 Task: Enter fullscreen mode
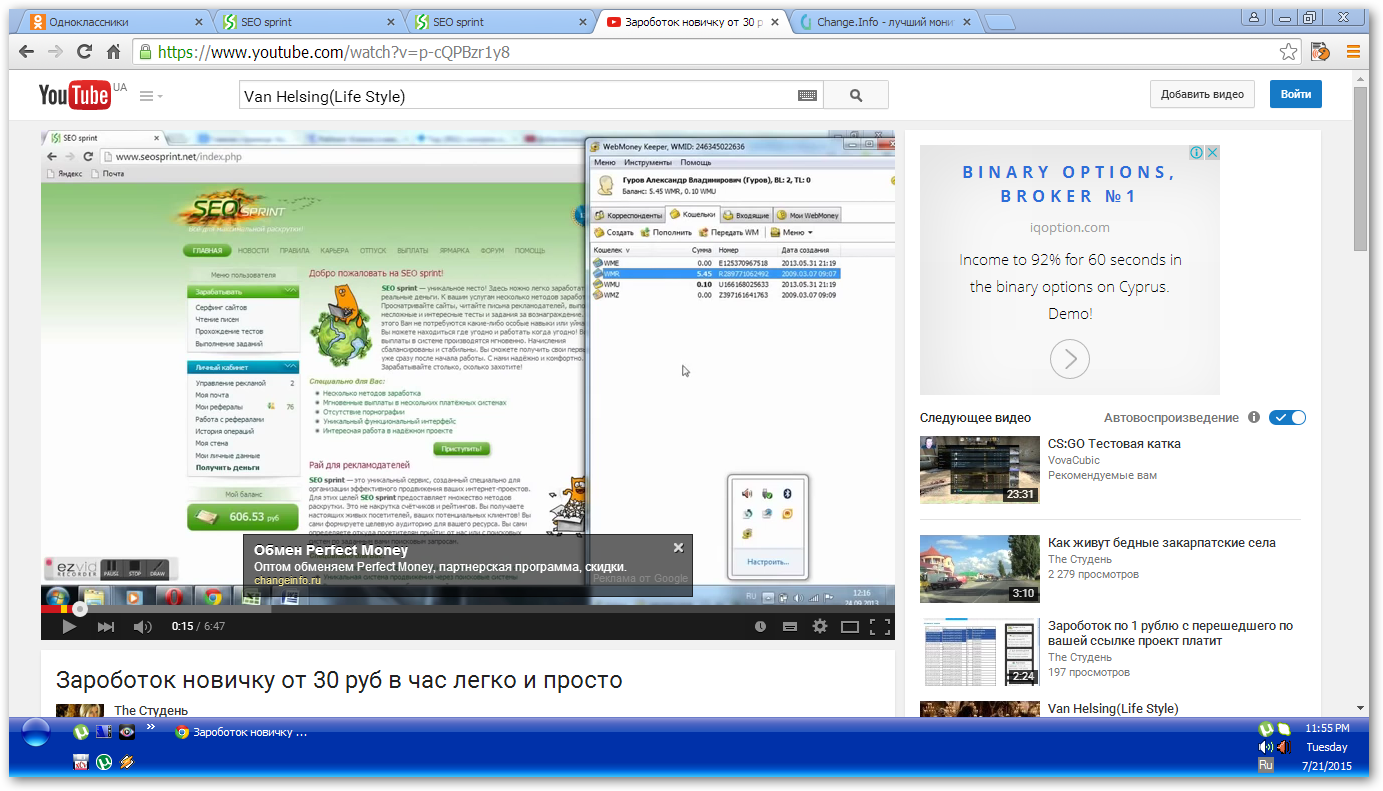tap(880, 627)
